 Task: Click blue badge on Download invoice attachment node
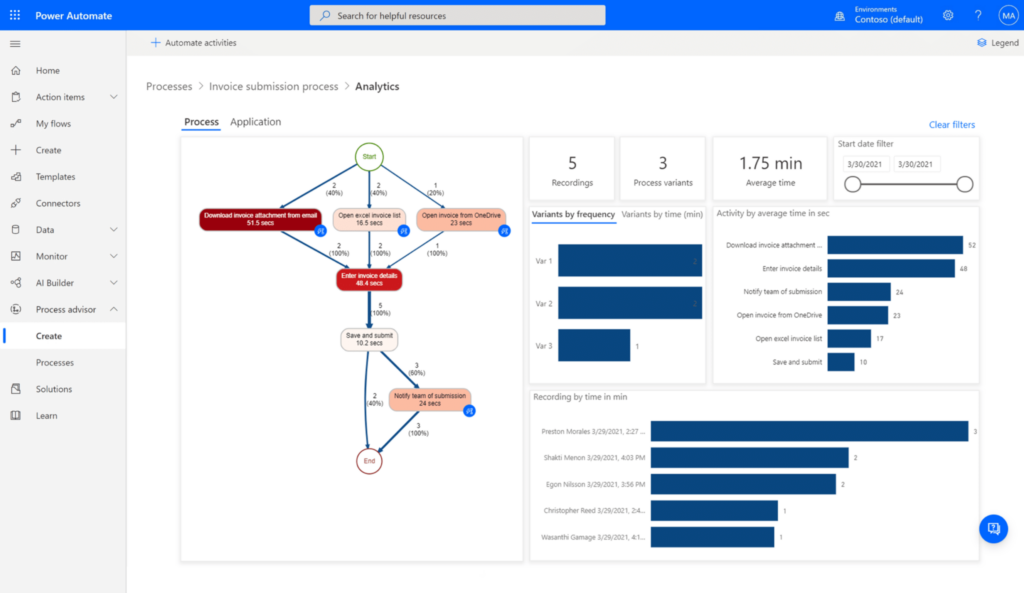pyautogui.click(x=320, y=231)
